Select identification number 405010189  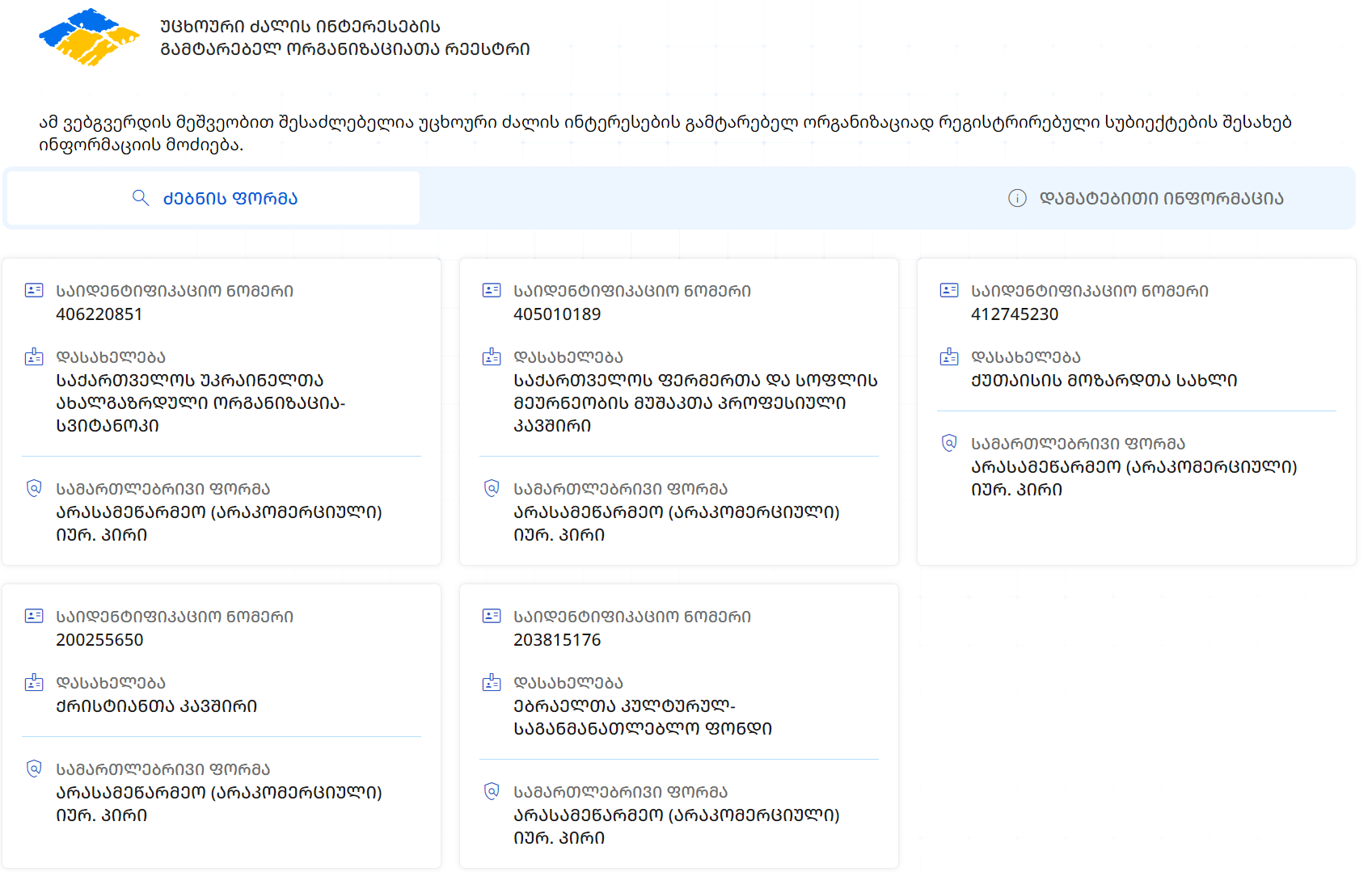pyautogui.click(x=557, y=314)
